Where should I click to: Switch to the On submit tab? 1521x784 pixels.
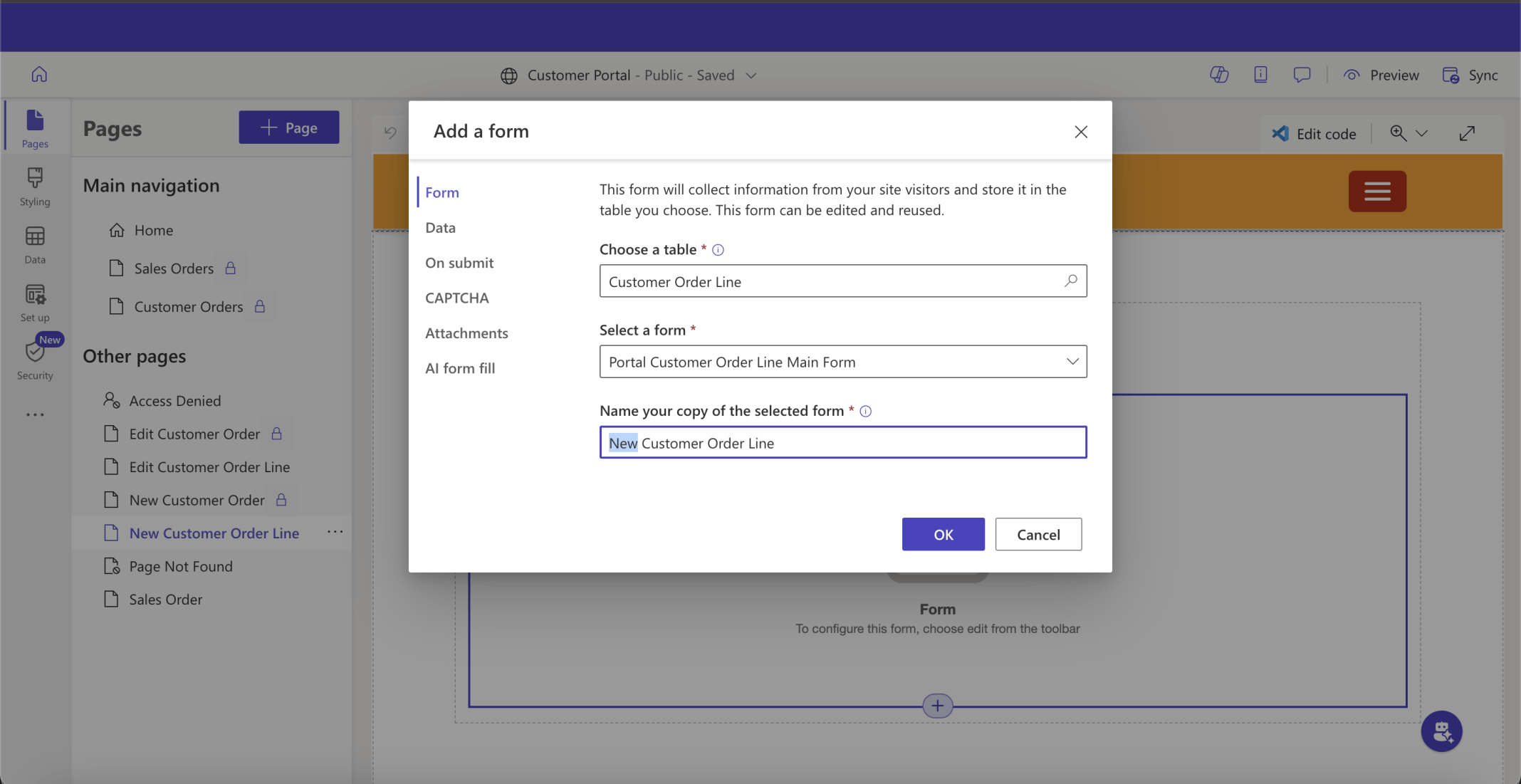[459, 263]
